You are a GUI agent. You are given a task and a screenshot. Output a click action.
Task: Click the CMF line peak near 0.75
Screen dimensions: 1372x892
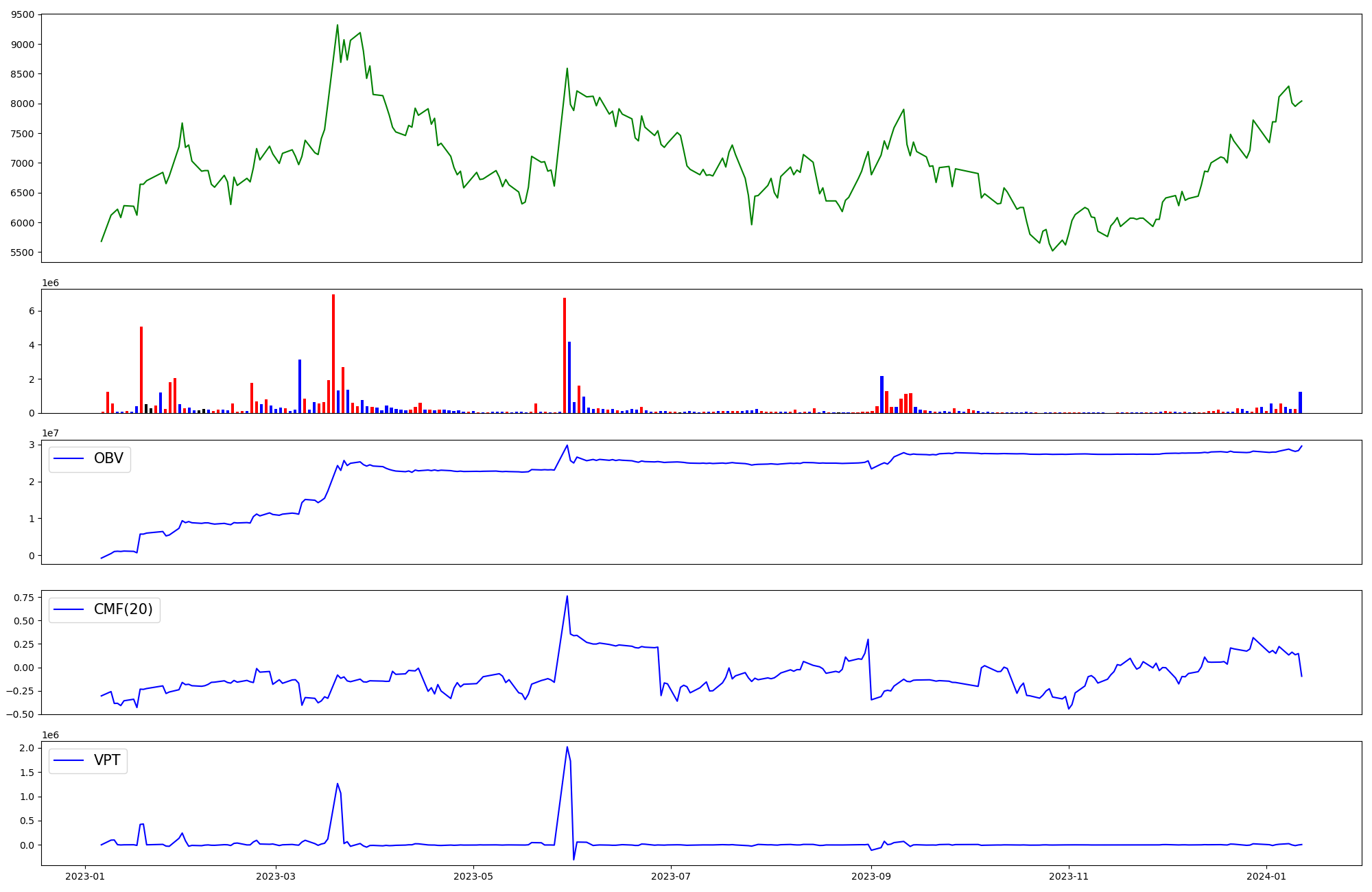(567, 596)
